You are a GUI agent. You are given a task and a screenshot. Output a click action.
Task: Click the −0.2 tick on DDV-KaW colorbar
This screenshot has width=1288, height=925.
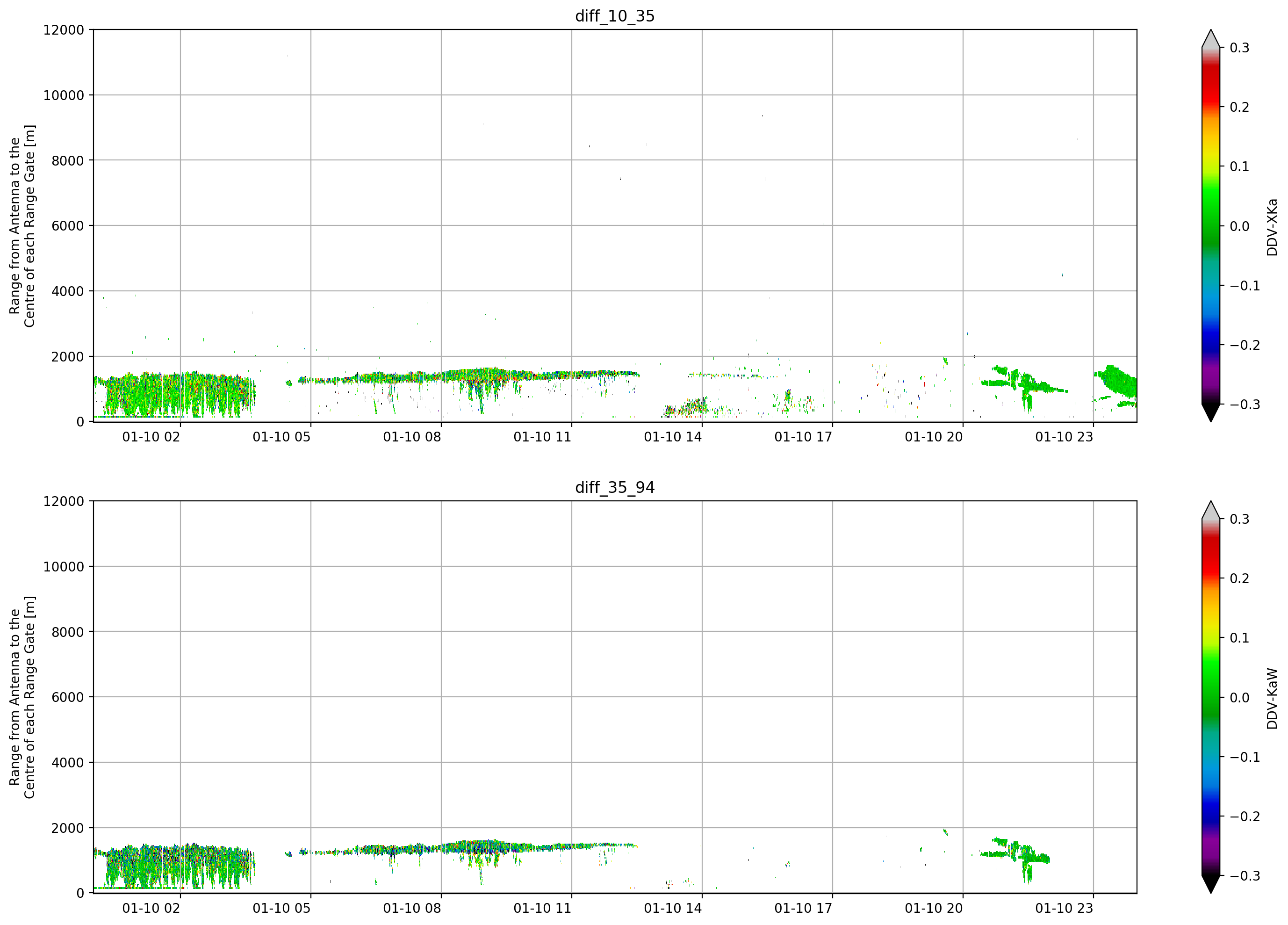[x=1245, y=816]
